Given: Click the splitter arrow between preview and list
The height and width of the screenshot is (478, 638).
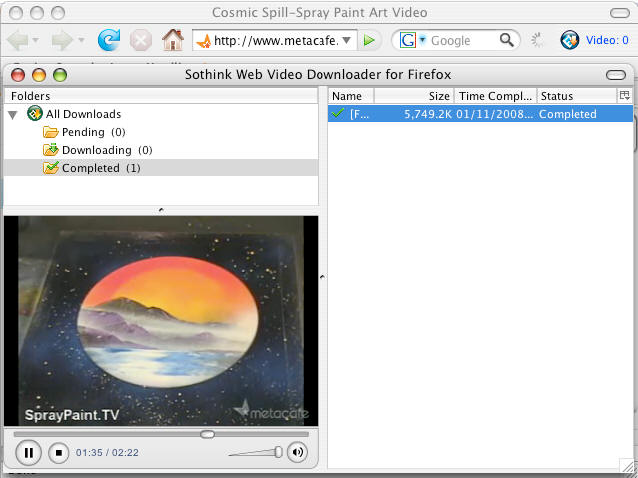Looking at the screenshot, I should [x=322, y=277].
